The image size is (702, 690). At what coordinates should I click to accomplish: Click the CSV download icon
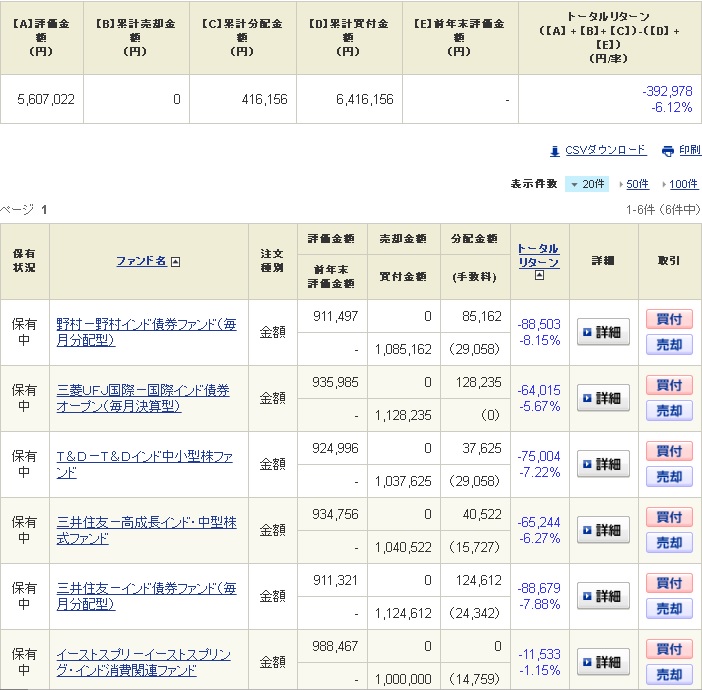click(x=555, y=151)
